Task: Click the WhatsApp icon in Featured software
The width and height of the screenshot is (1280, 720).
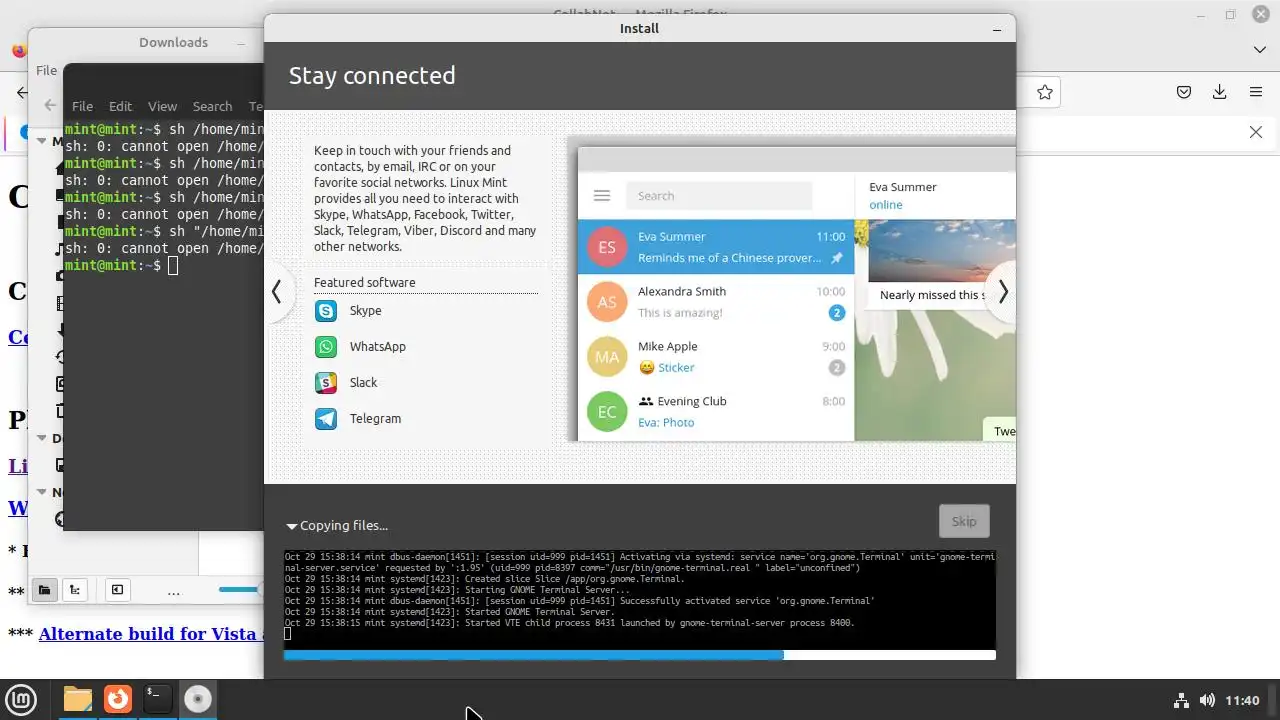Action: (326, 347)
